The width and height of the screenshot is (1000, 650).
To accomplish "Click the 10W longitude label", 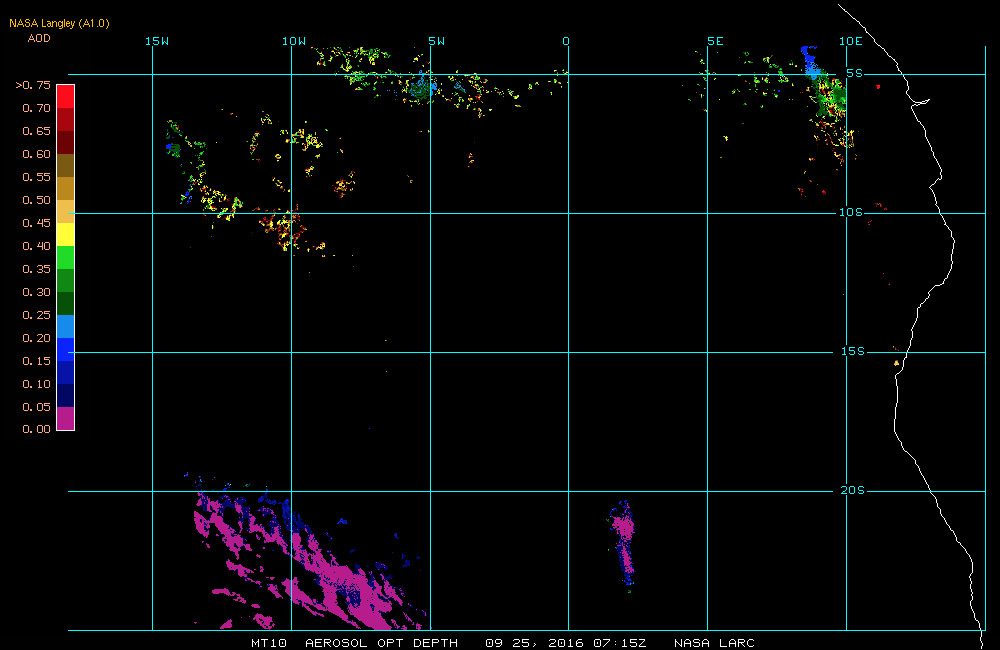I will (x=294, y=41).
